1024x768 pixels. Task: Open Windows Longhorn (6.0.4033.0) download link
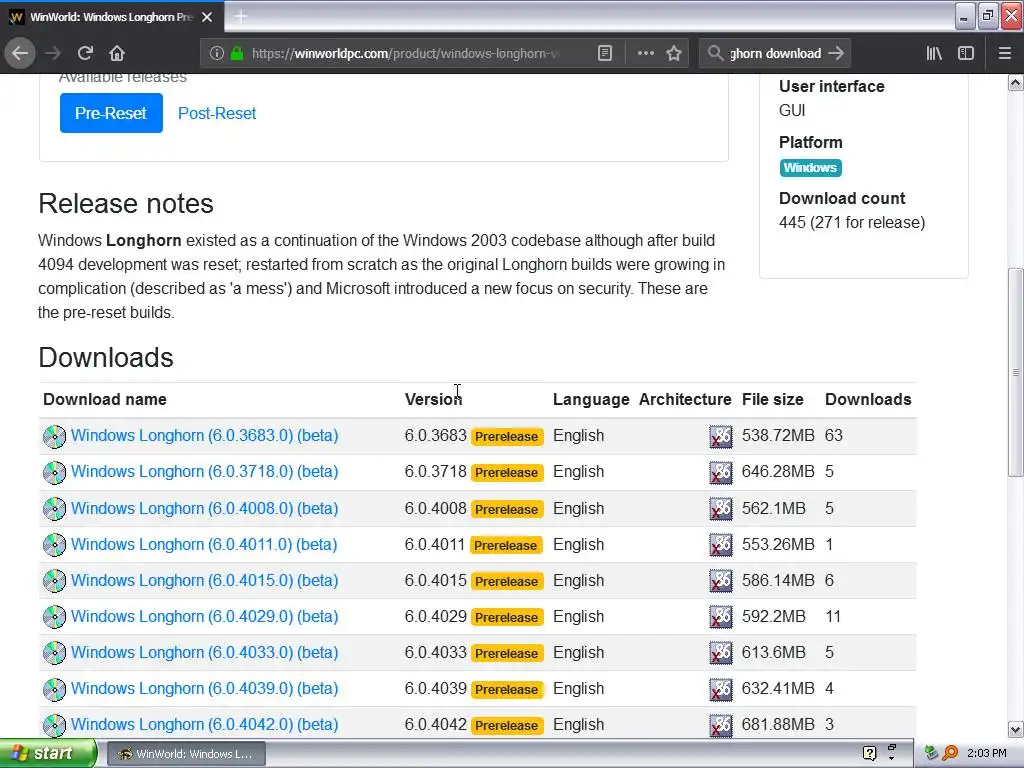click(204, 652)
